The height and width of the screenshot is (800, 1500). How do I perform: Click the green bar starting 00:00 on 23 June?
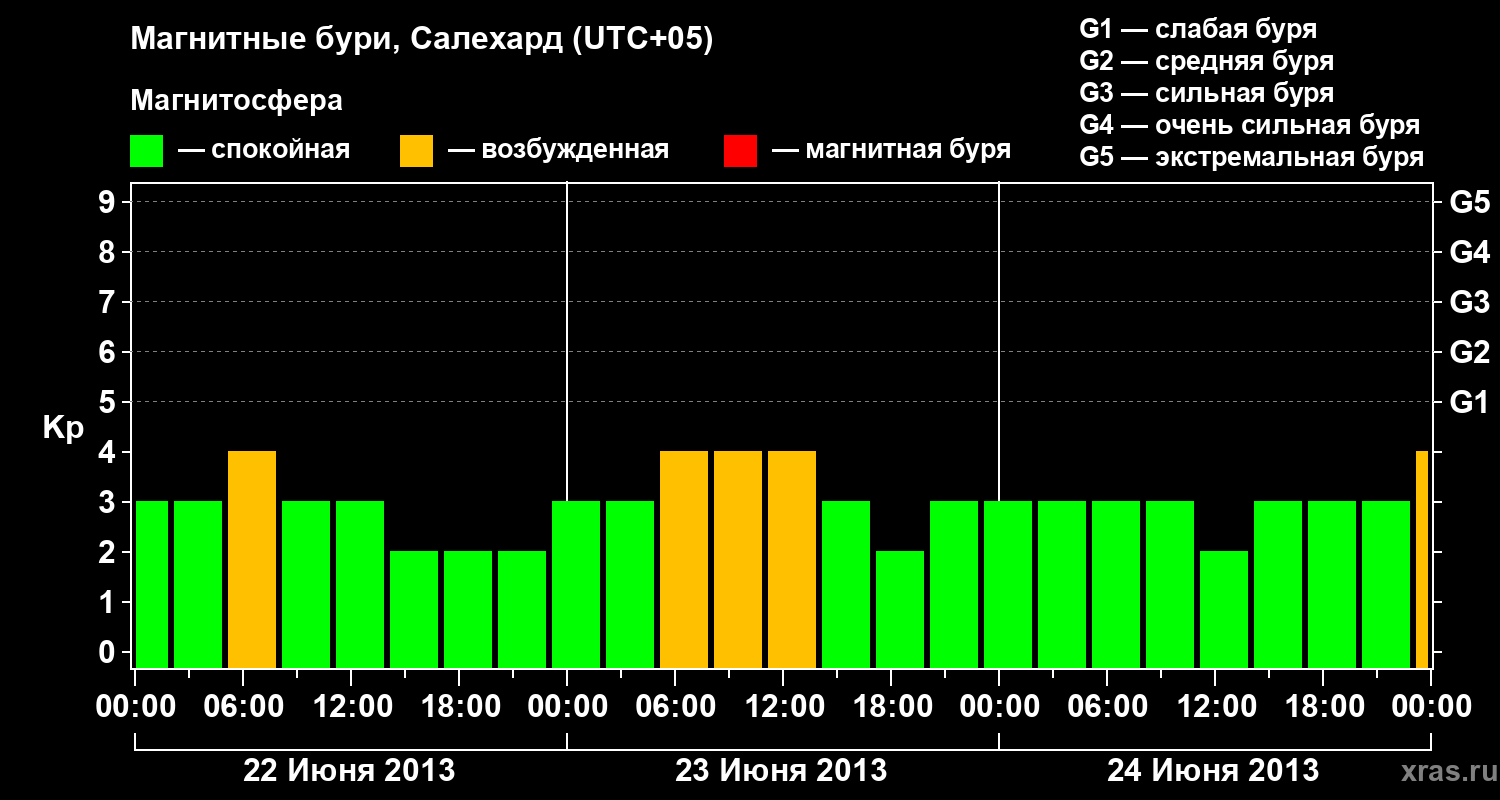click(576, 585)
